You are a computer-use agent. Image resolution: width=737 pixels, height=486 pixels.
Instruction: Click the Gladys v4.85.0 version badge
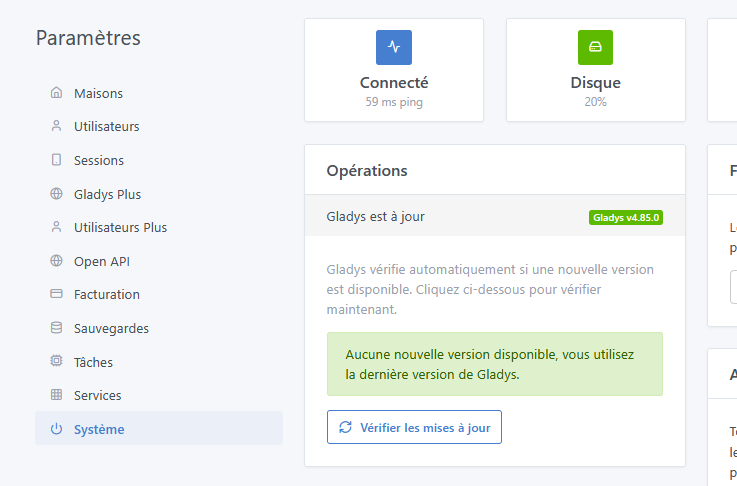click(626, 218)
